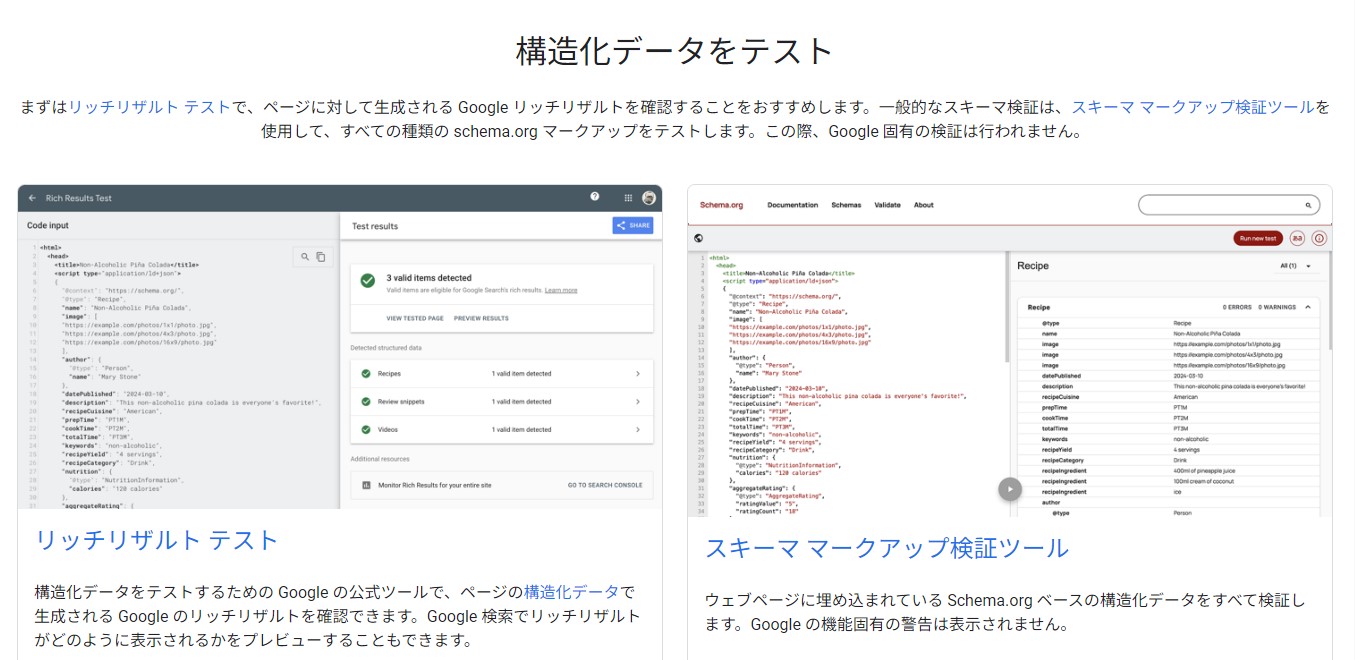Click the chart icon beside Monitor Rich Results
This screenshot has width=1355, height=660.
pyautogui.click(x=366, y=485)
